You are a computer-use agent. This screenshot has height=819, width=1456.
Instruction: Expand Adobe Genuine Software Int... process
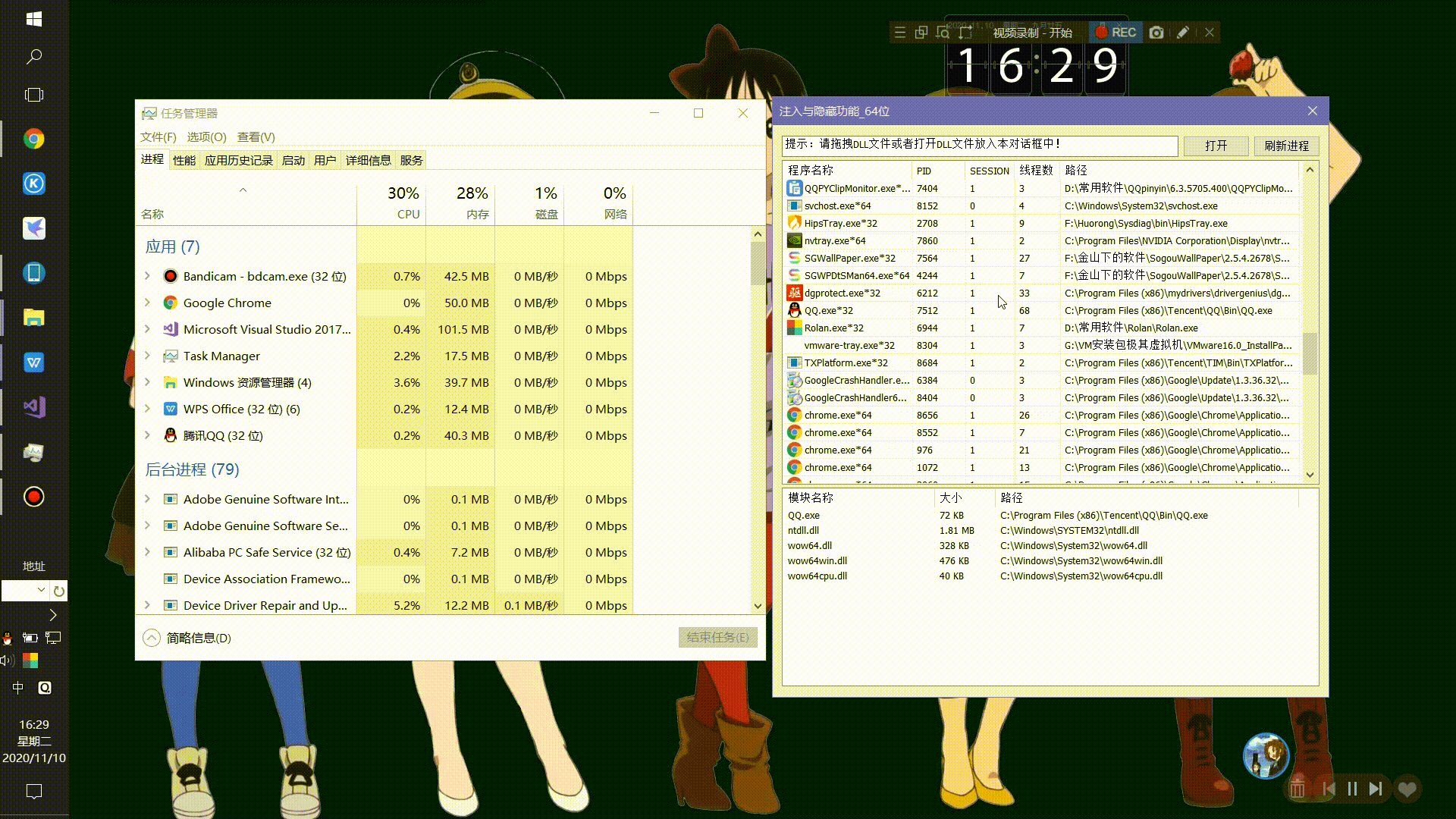(147, 499)
